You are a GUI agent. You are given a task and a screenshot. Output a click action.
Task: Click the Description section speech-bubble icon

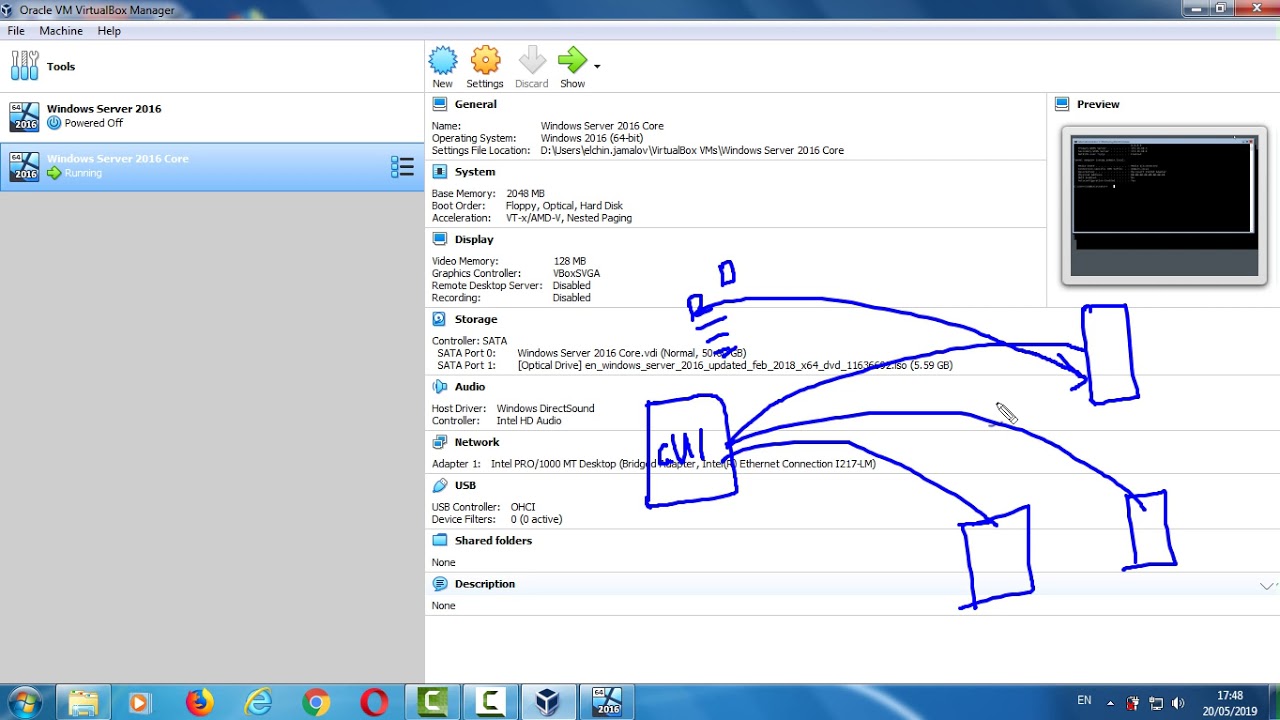pos(439,584)
